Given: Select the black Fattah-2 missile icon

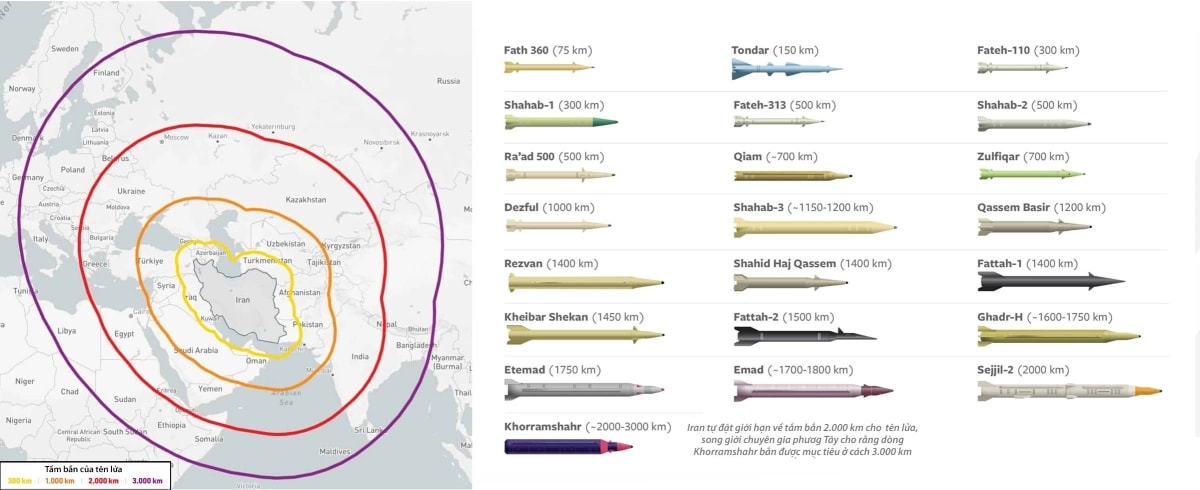Looking at the screenshot, I should click(804, 335).
